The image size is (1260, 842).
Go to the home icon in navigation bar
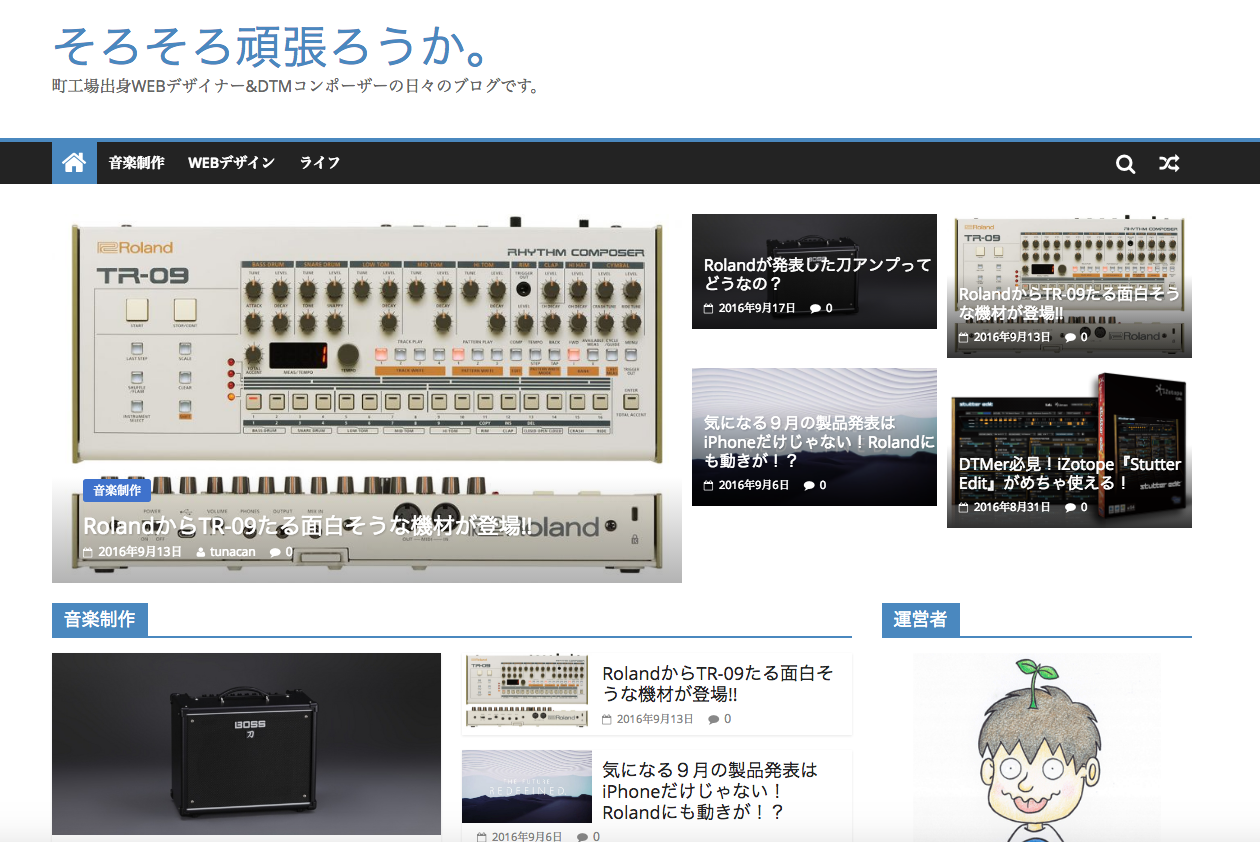74,163
